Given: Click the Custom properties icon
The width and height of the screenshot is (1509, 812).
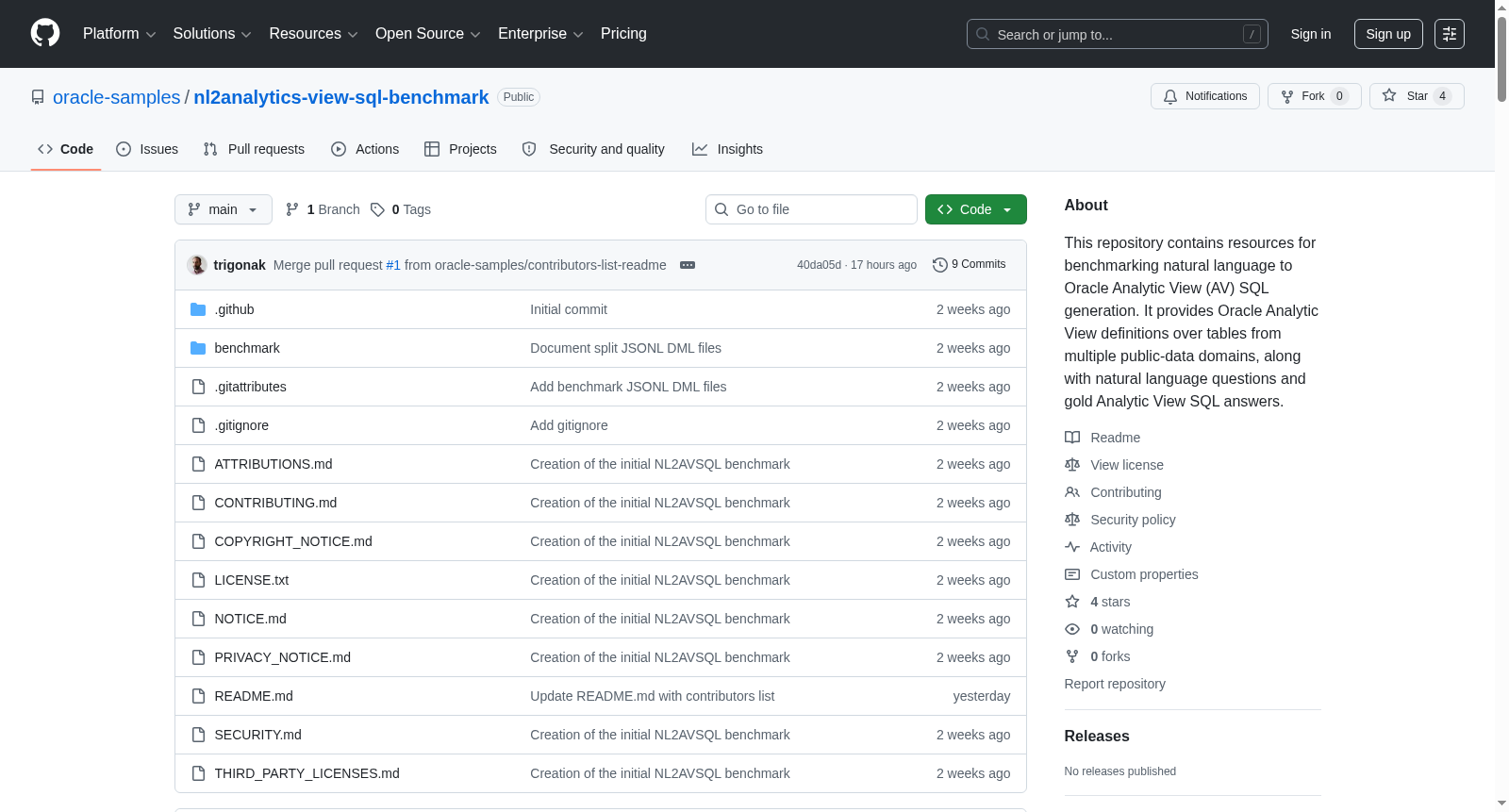Looking at the screenshot, I should click(x=1072, y=574).
